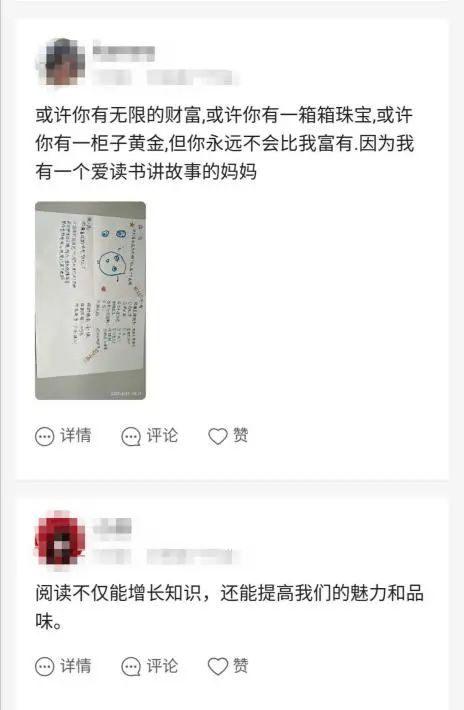Click 赞 label under the second post
This screenshot has height=710, width=464.
(240, 666)
